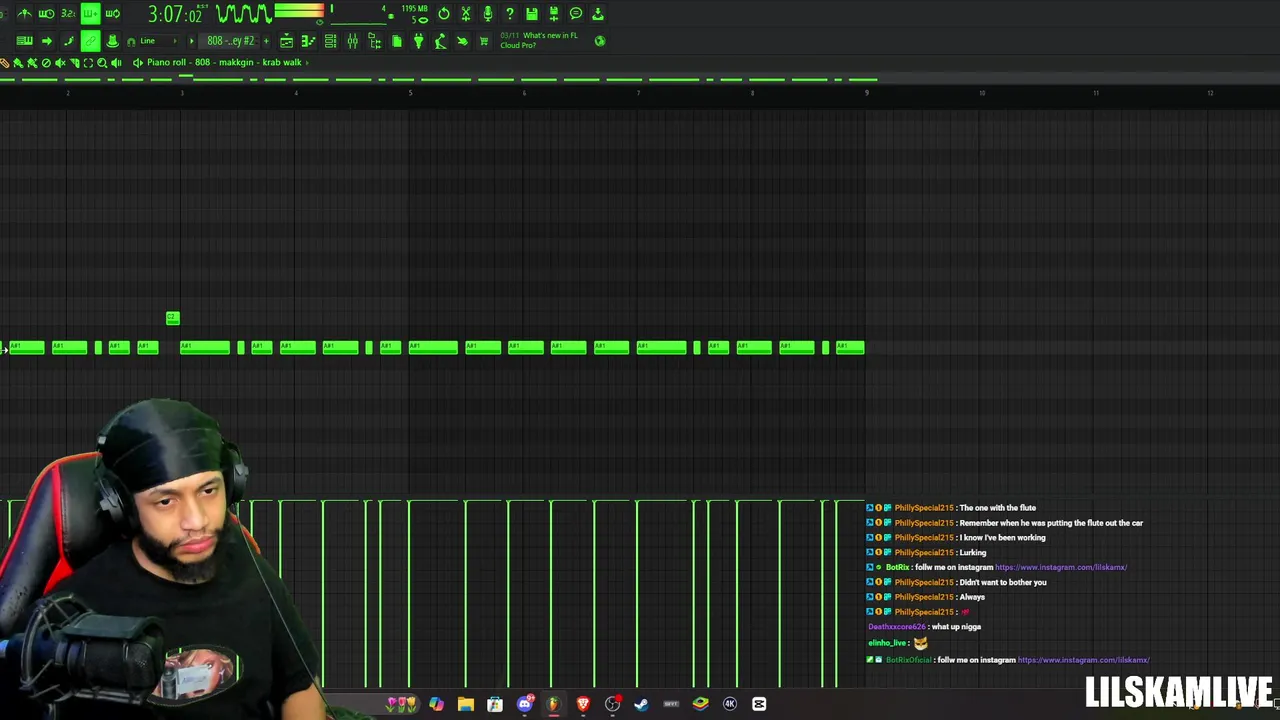1280x720 pixels.
Task: Toggle loop recording
Action: [112, 14]
